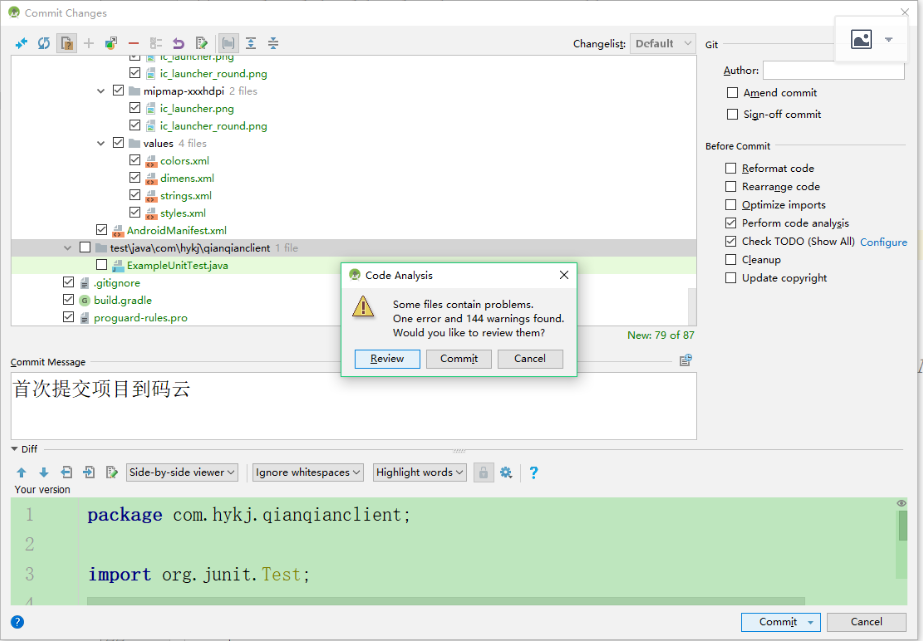Click Cancel in Code Analysis dialog
Viewport: 923px width, 641px height.
[530, 358]
